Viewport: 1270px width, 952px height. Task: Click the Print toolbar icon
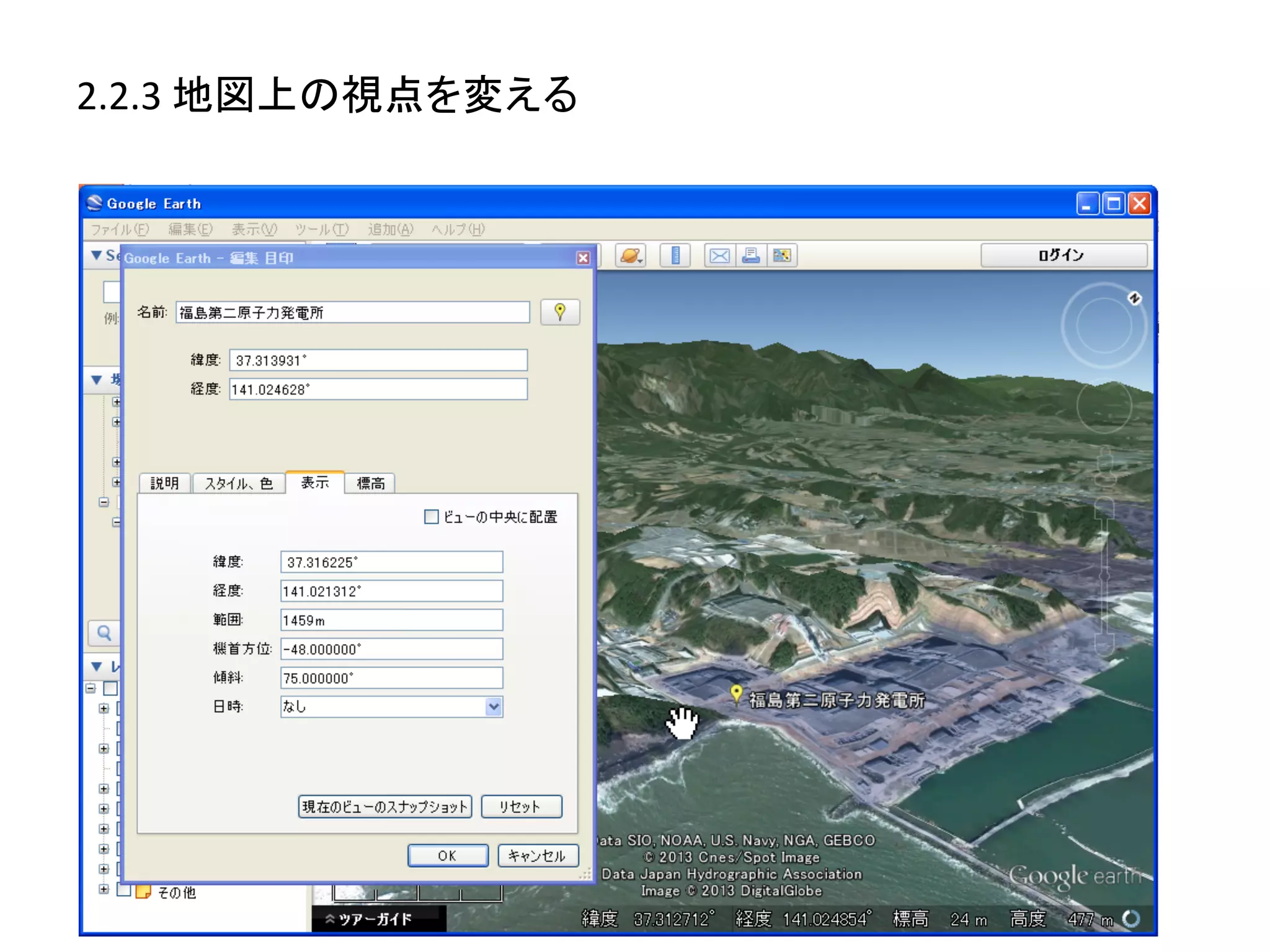751,255
